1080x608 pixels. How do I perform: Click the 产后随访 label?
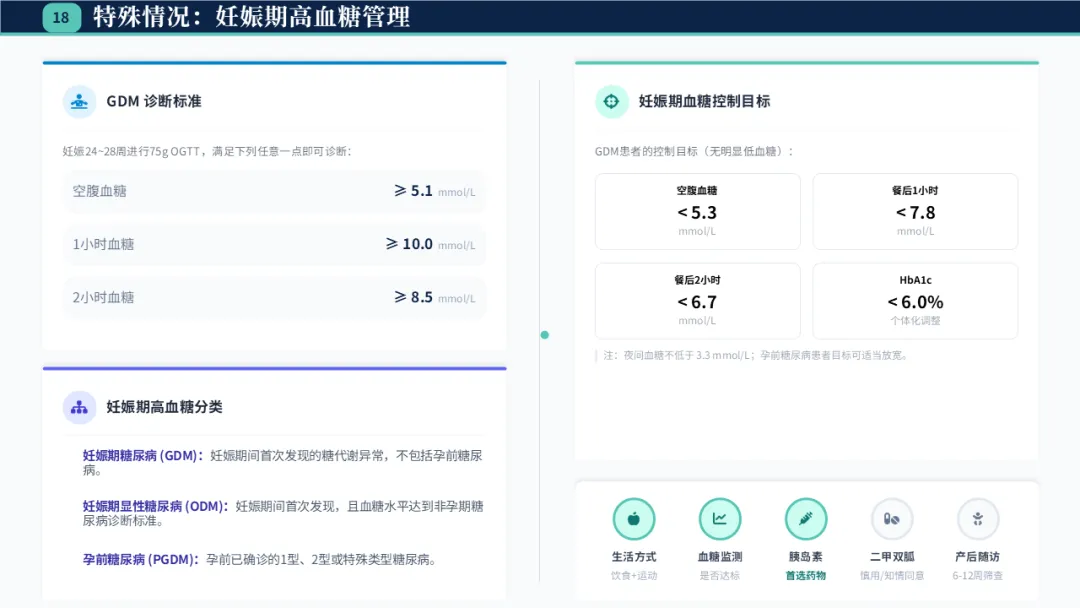[x=978, y=557]
